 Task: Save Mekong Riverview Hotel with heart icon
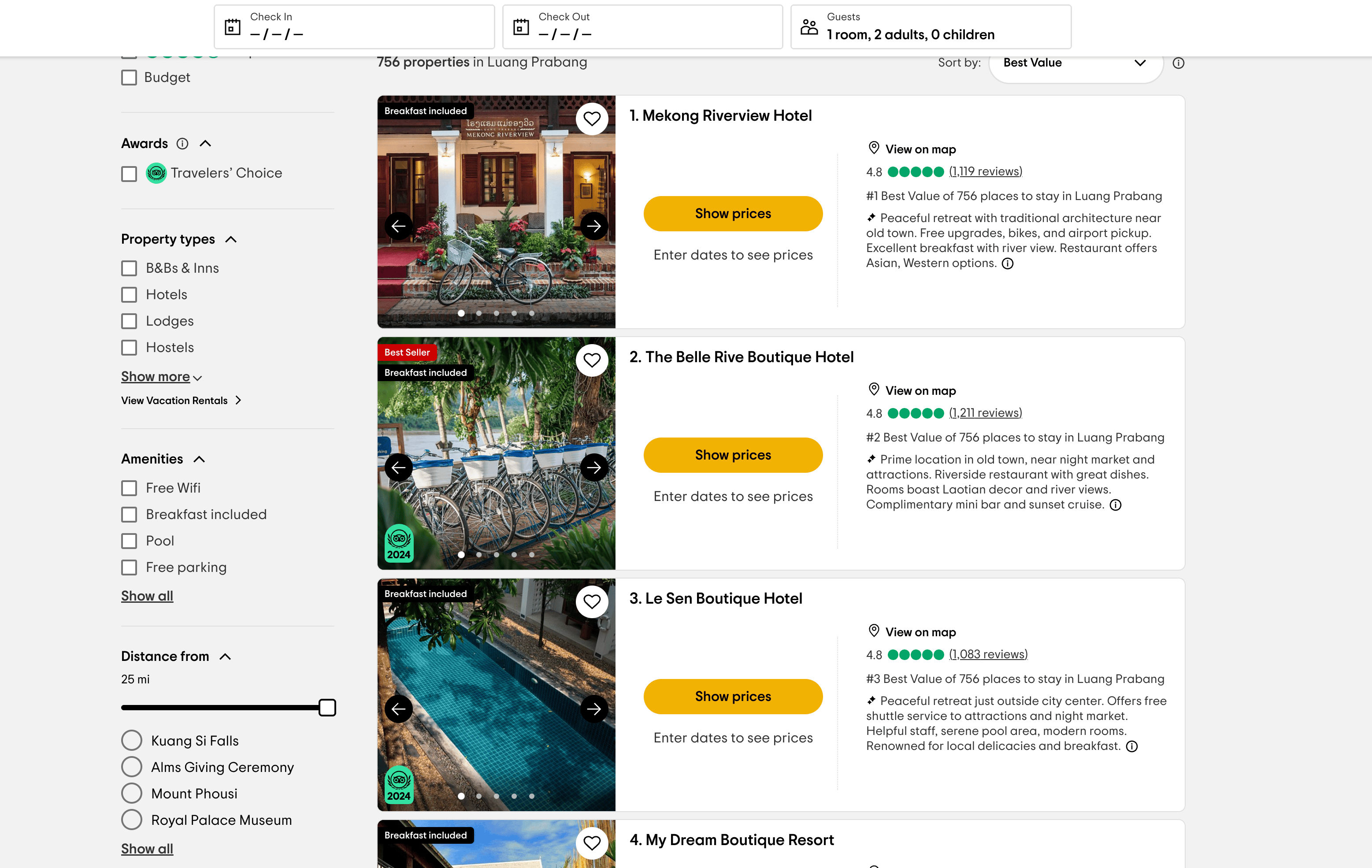(591, 119)
